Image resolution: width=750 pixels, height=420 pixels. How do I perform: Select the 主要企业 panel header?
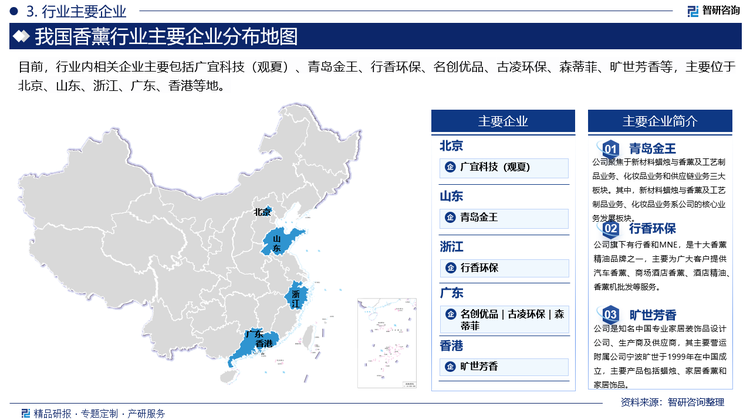point(503,121)
